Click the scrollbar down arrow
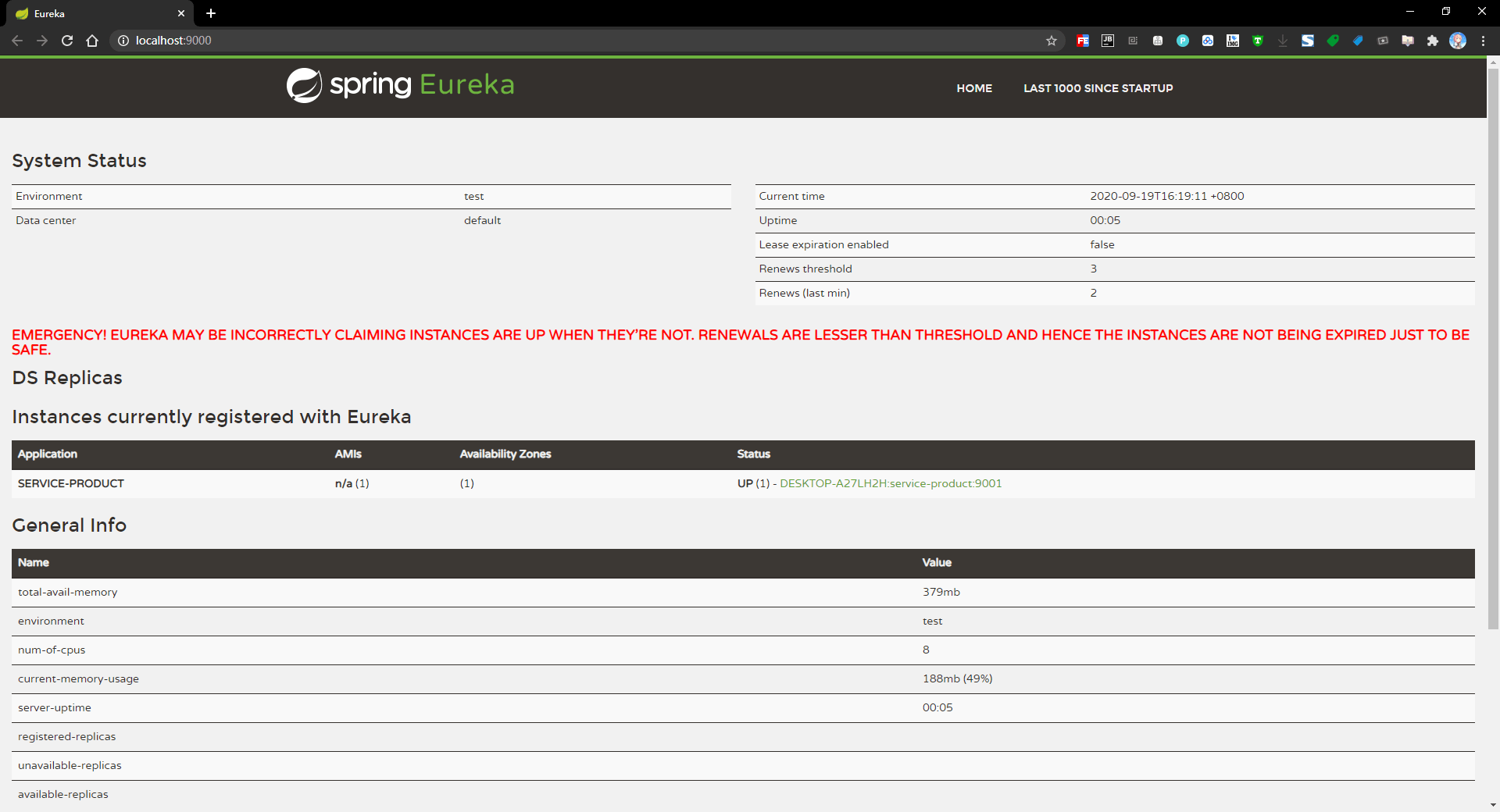This screenshot has height=812, width=1500. 1493,805
